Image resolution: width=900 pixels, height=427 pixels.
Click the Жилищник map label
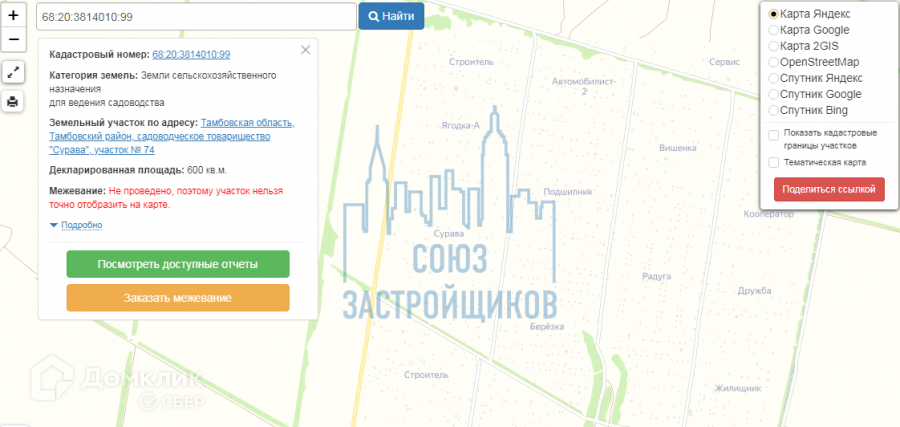738,388
